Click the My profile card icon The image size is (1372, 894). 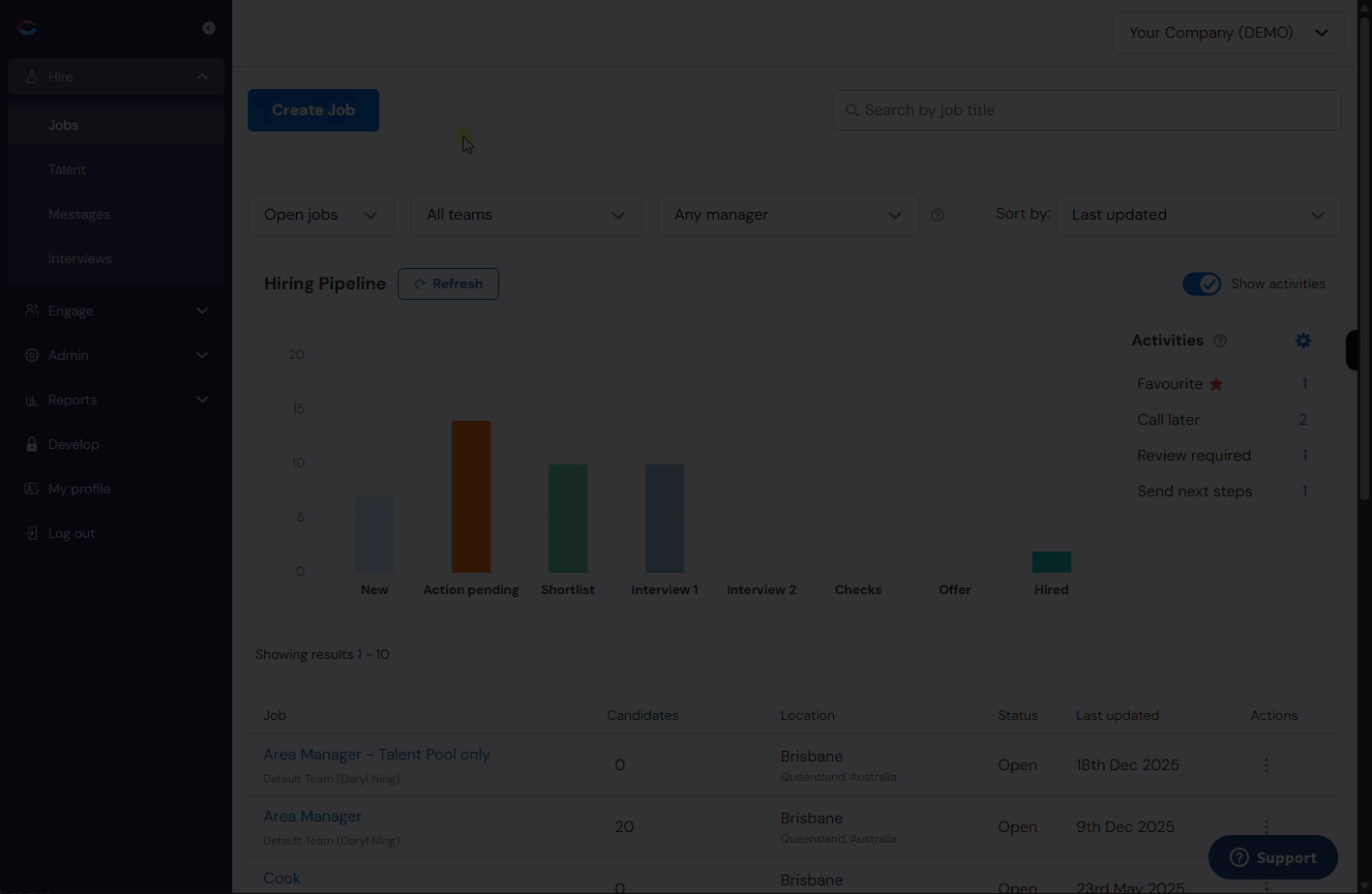(x=31, y=489)
